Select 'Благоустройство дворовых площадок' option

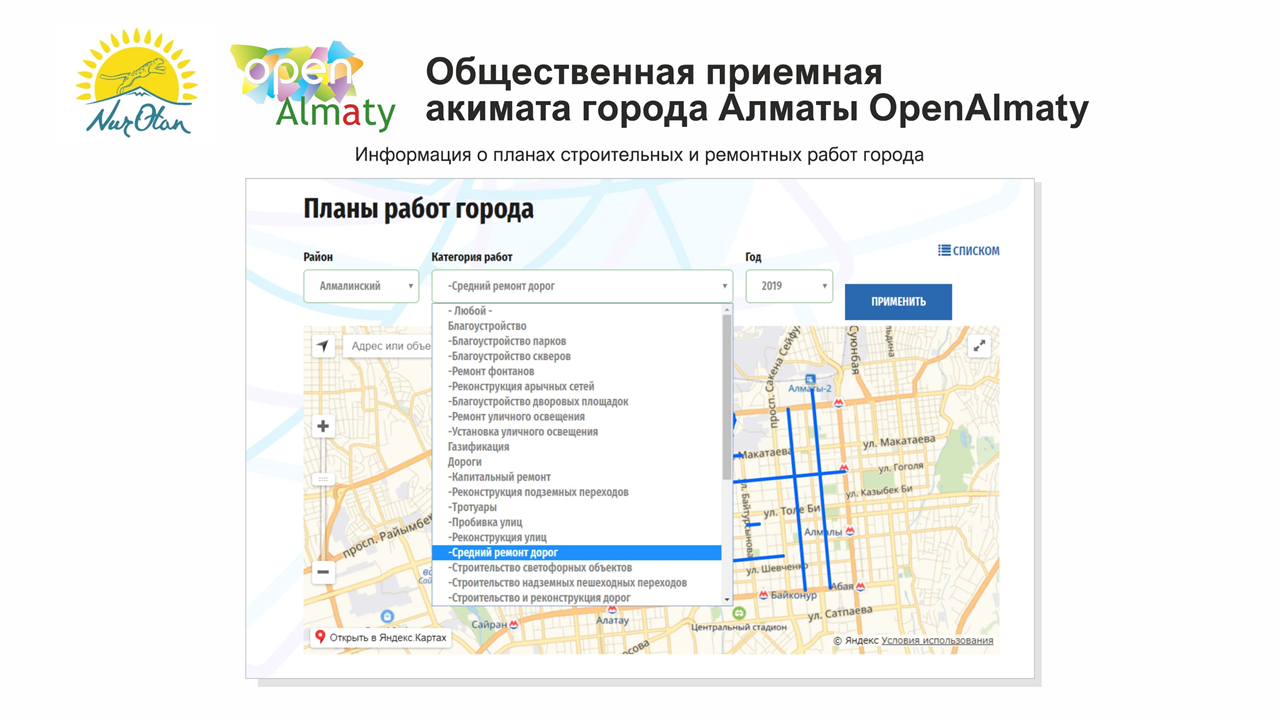point(576,401)
